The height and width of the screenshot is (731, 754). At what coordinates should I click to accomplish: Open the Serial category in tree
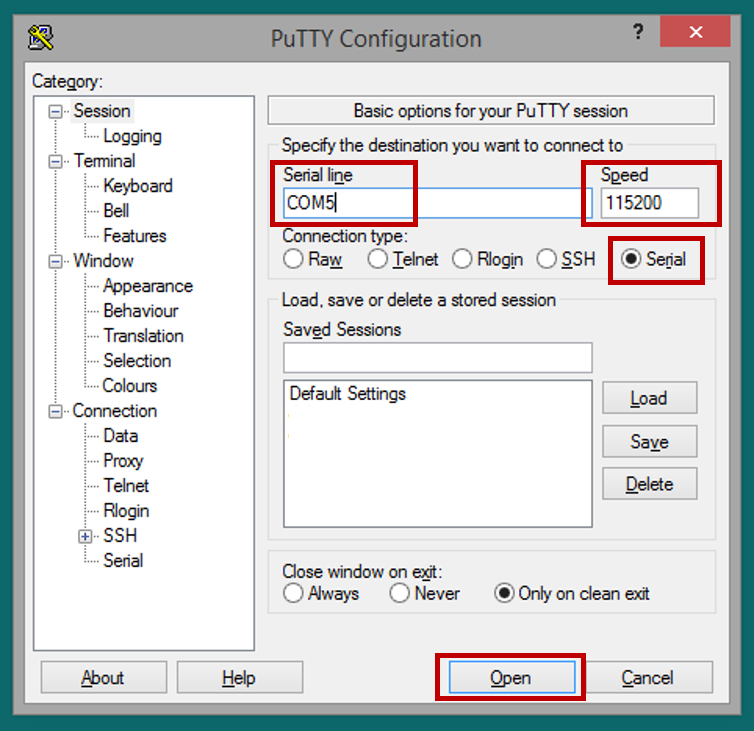123,561
